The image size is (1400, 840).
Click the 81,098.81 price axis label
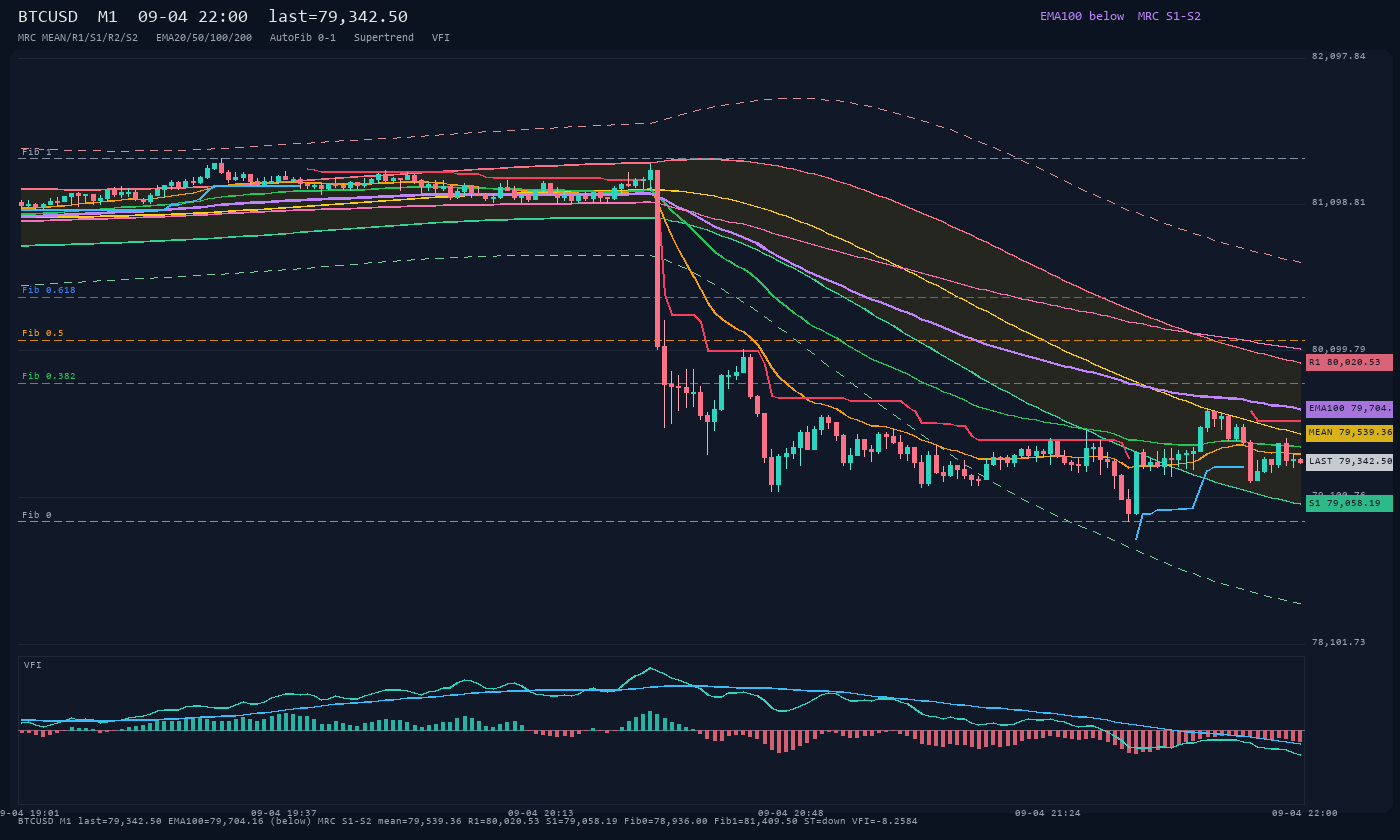1338,202
